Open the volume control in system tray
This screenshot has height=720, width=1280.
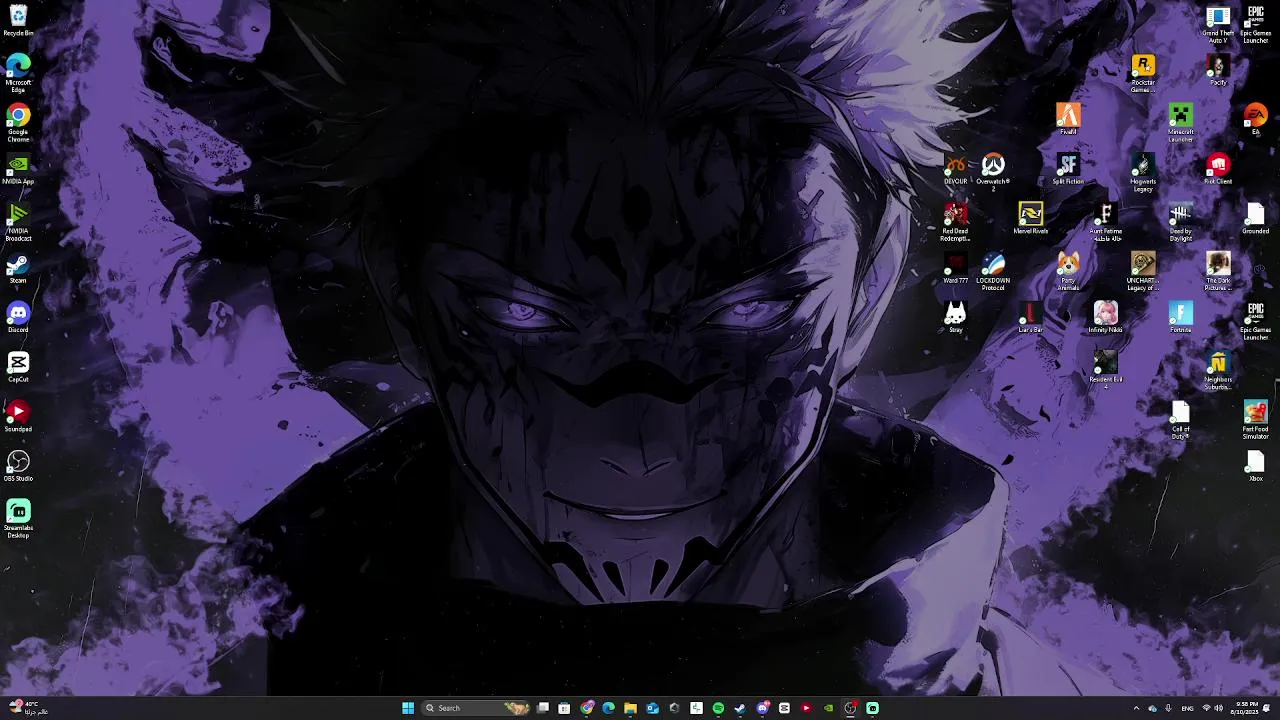click(1219, 708)
